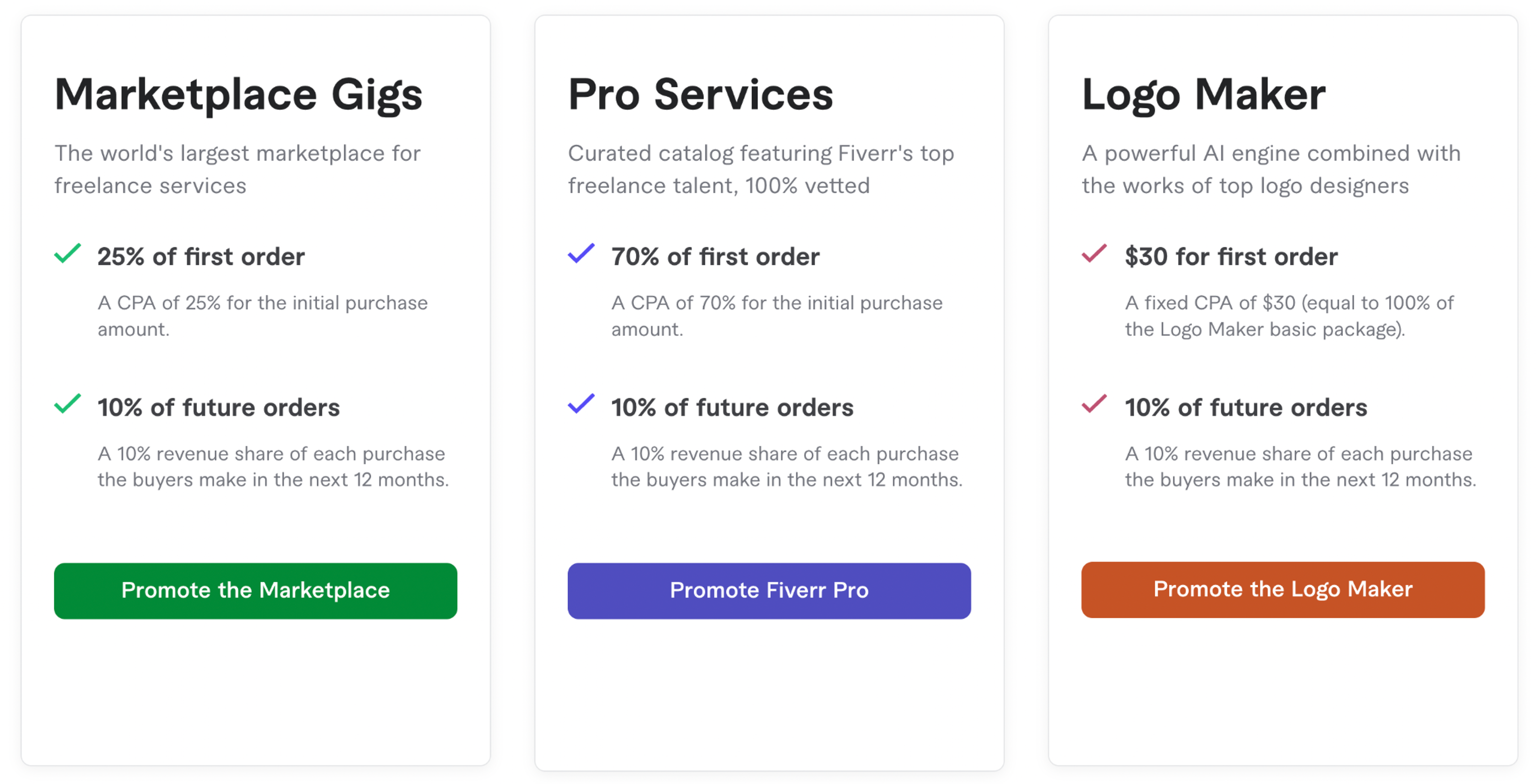Select the Pro Services heading
This screenshot has height=784, width=1538.
pyautogui.click(x=700, y=94)
